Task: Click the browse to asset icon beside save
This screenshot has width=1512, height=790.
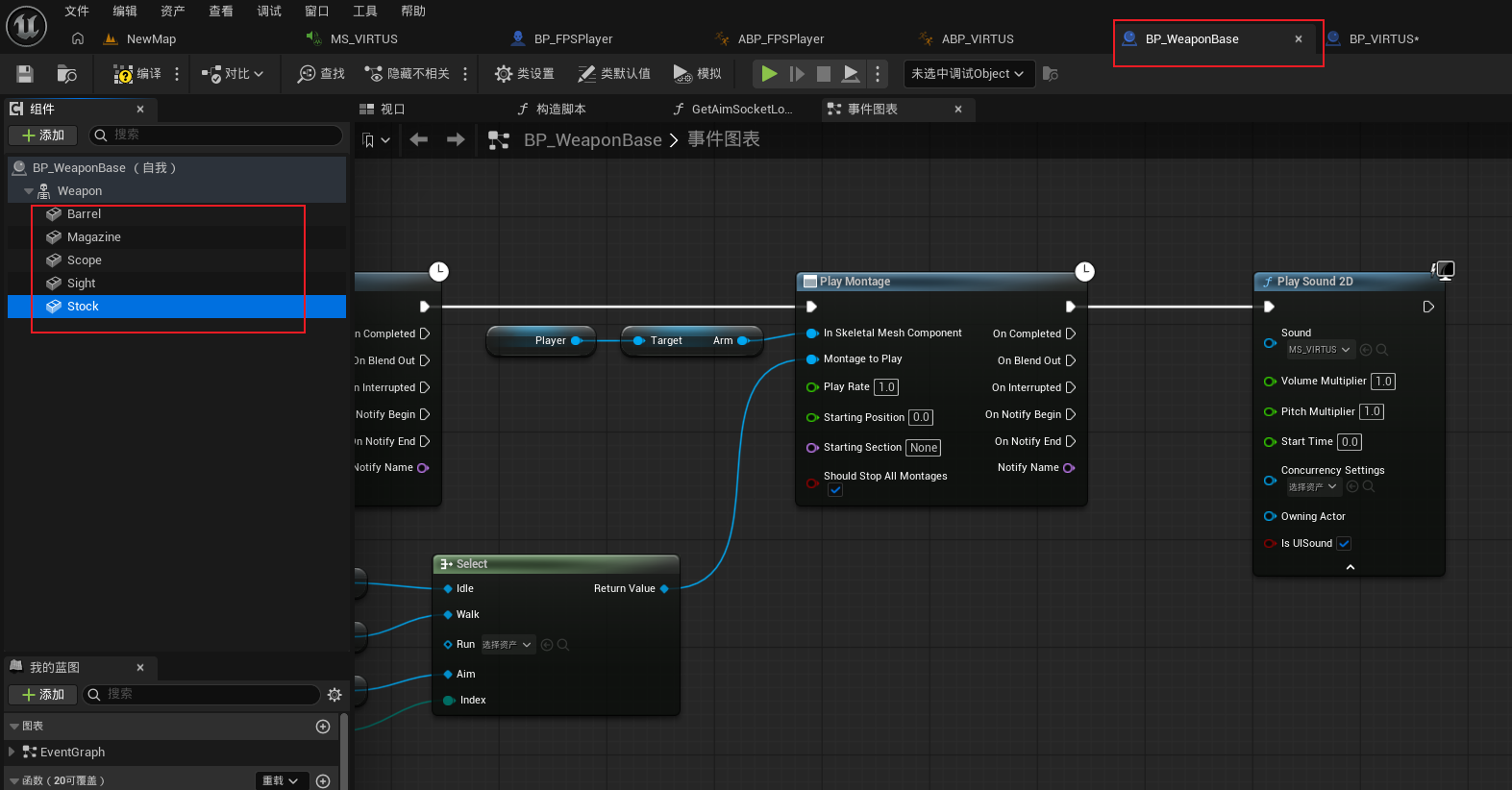Action: (x=66, y=74)
